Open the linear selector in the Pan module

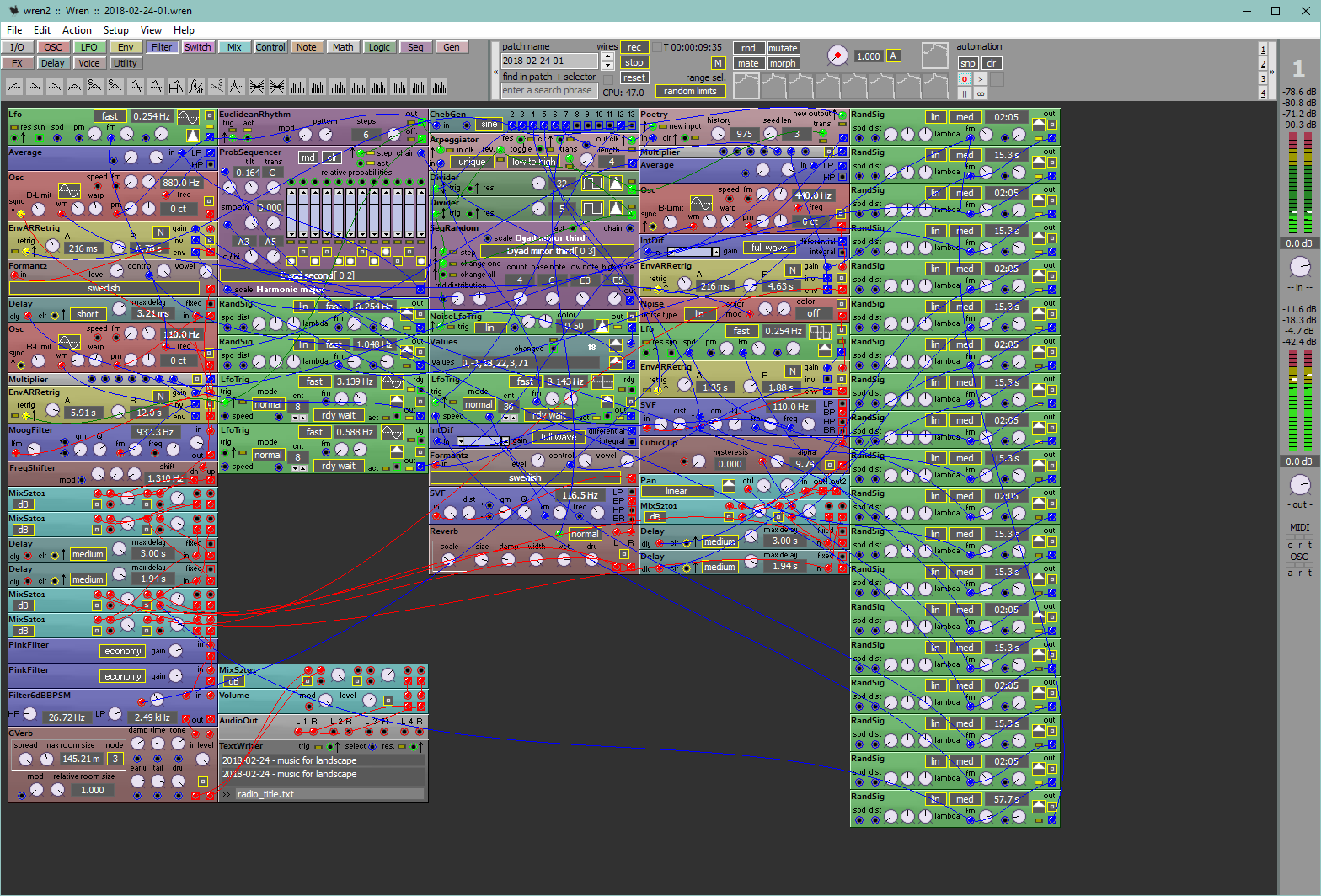(x=677, y=491)
